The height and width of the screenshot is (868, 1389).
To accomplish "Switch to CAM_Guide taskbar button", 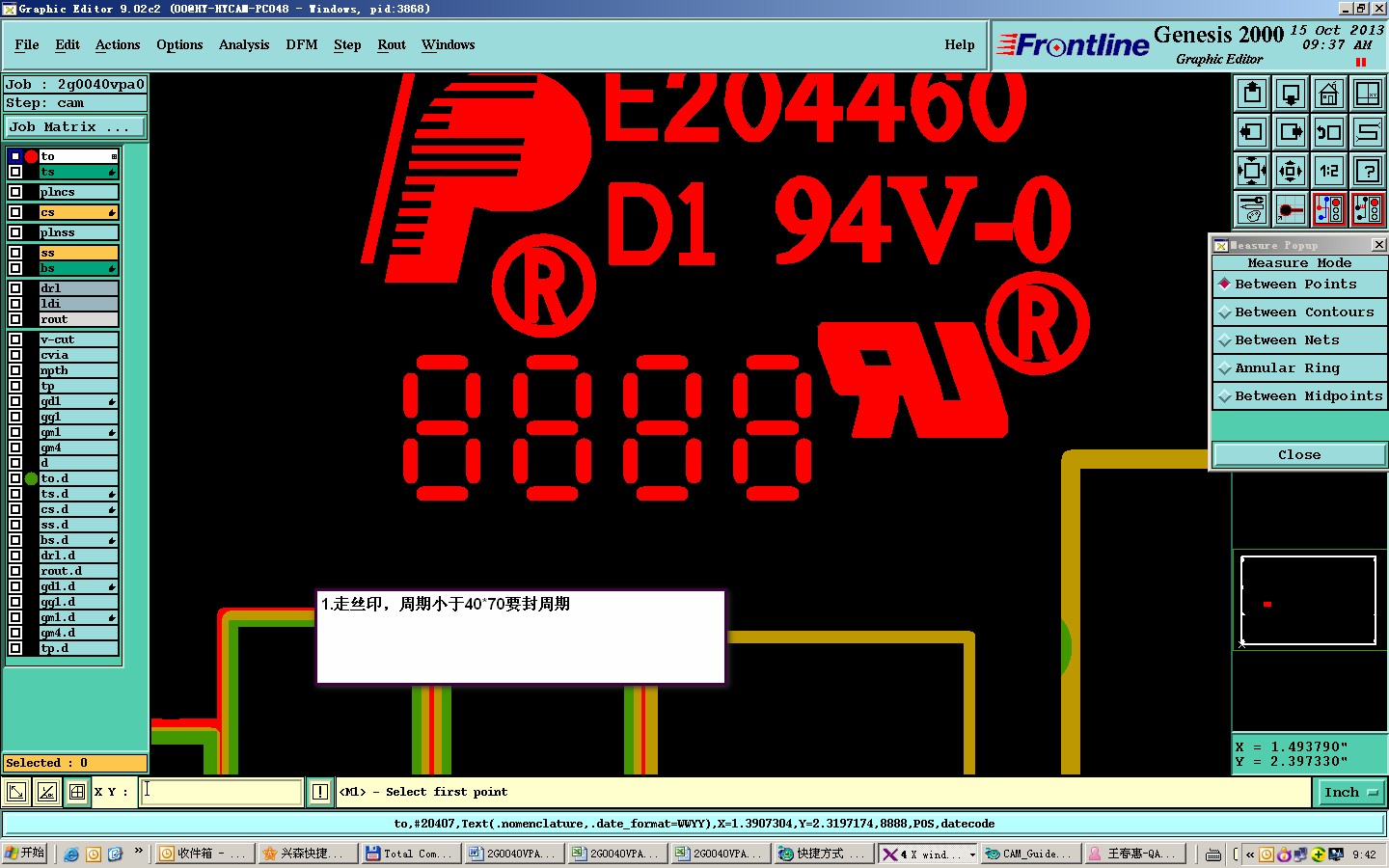I will 1029,854.
